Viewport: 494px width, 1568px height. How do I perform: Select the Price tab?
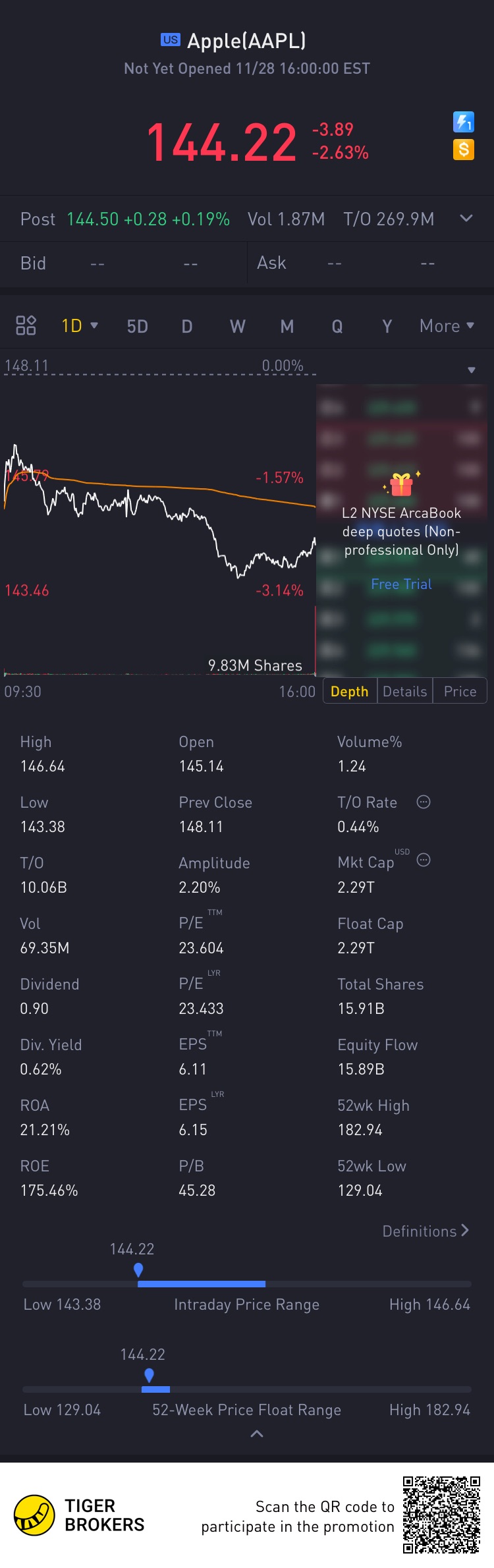(460, 691)
